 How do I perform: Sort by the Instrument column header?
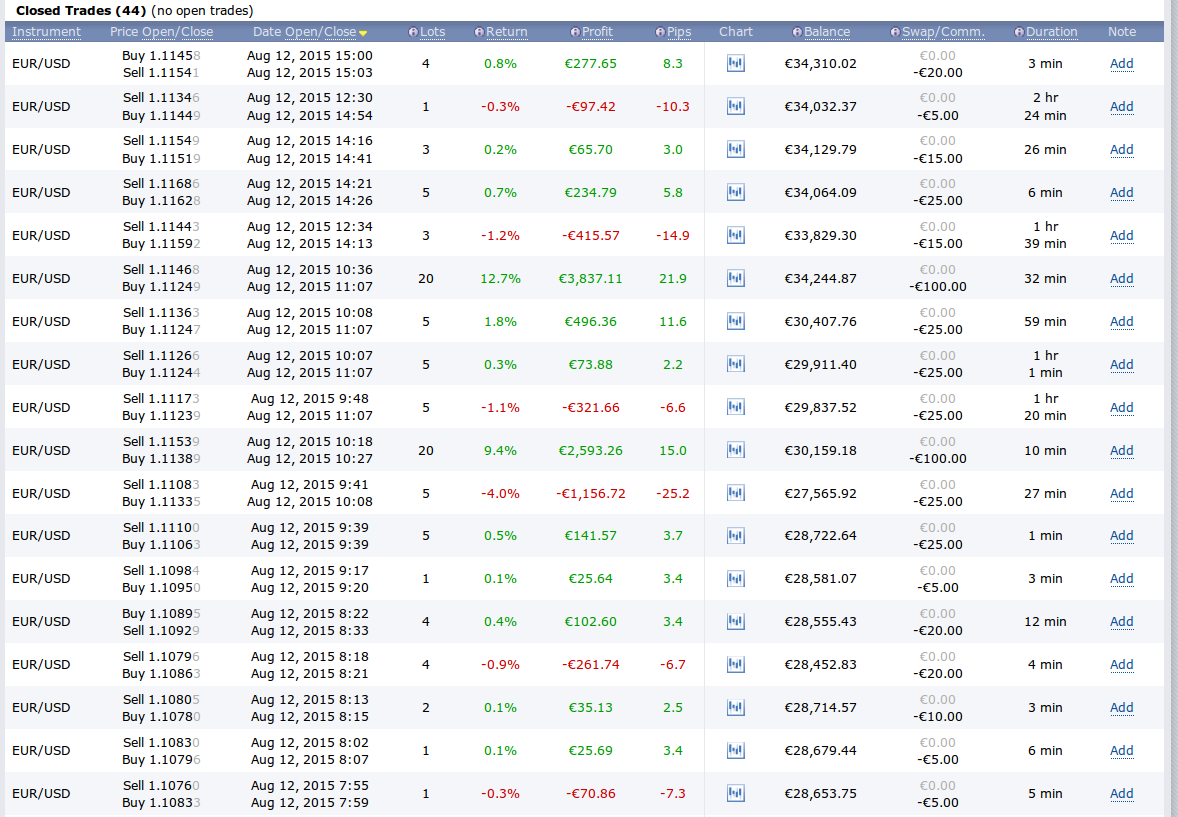click(x=46, y=32)
